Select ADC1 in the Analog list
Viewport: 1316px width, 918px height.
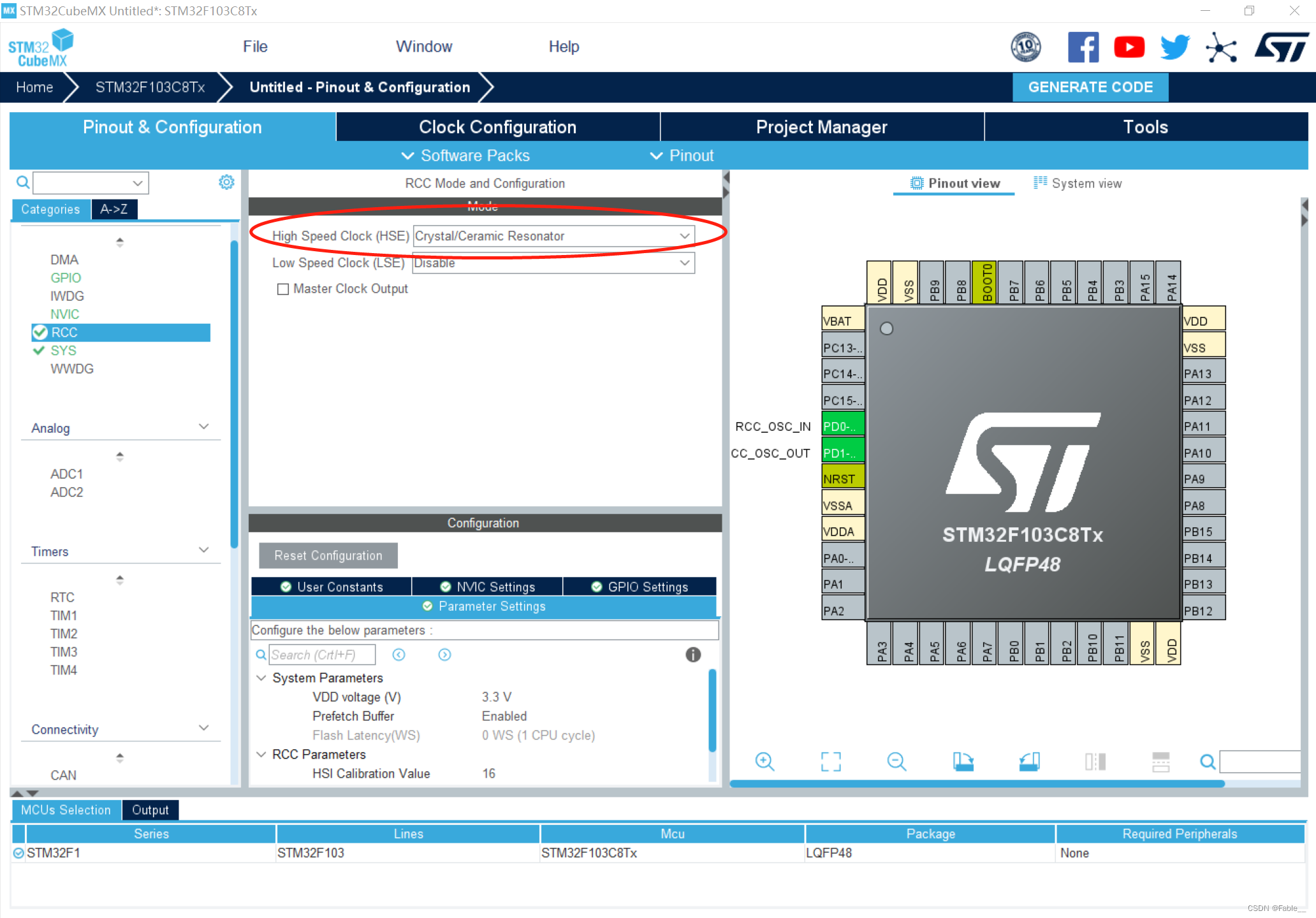(x=66, y=474)
